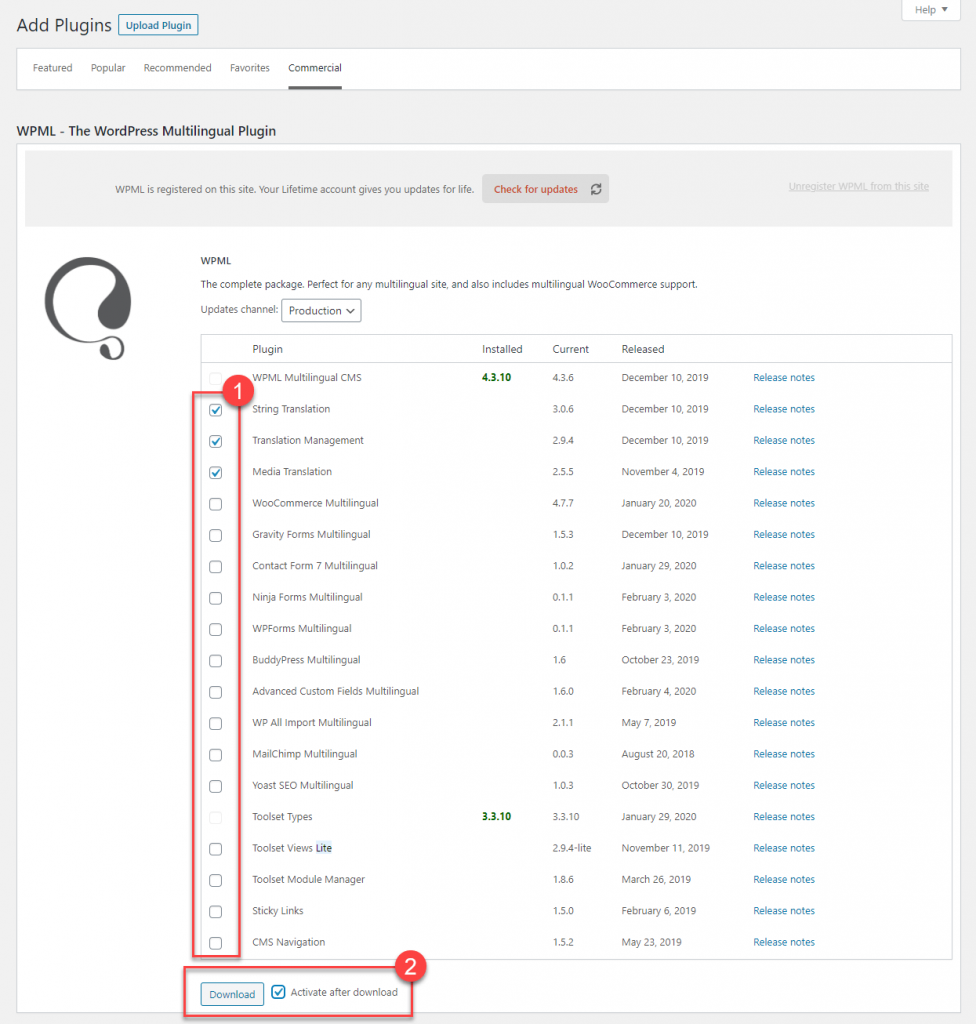
Task: Open Release notes for Media Translation
Action: coord(784,472)
